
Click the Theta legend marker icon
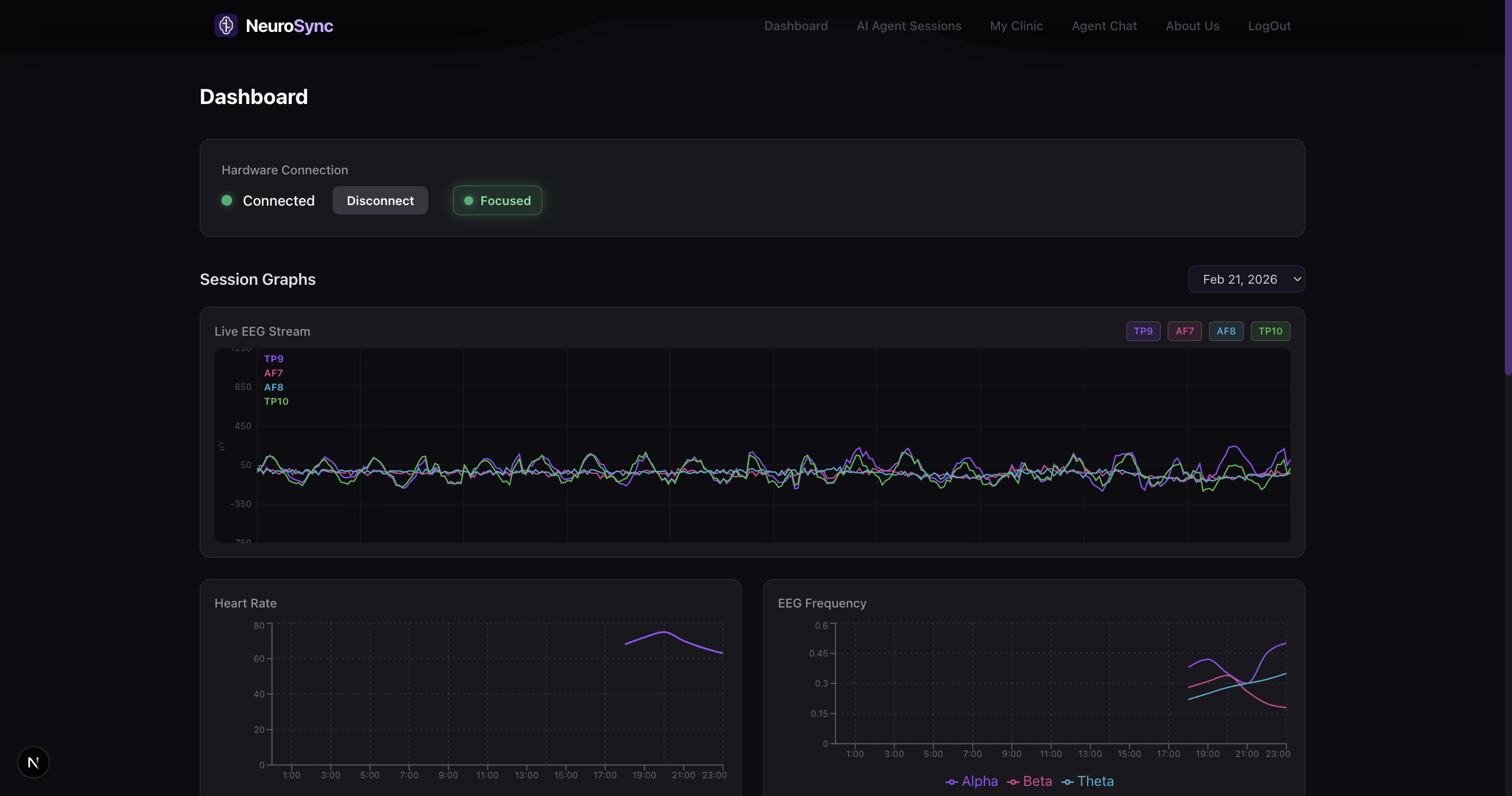coord(1067,782)
